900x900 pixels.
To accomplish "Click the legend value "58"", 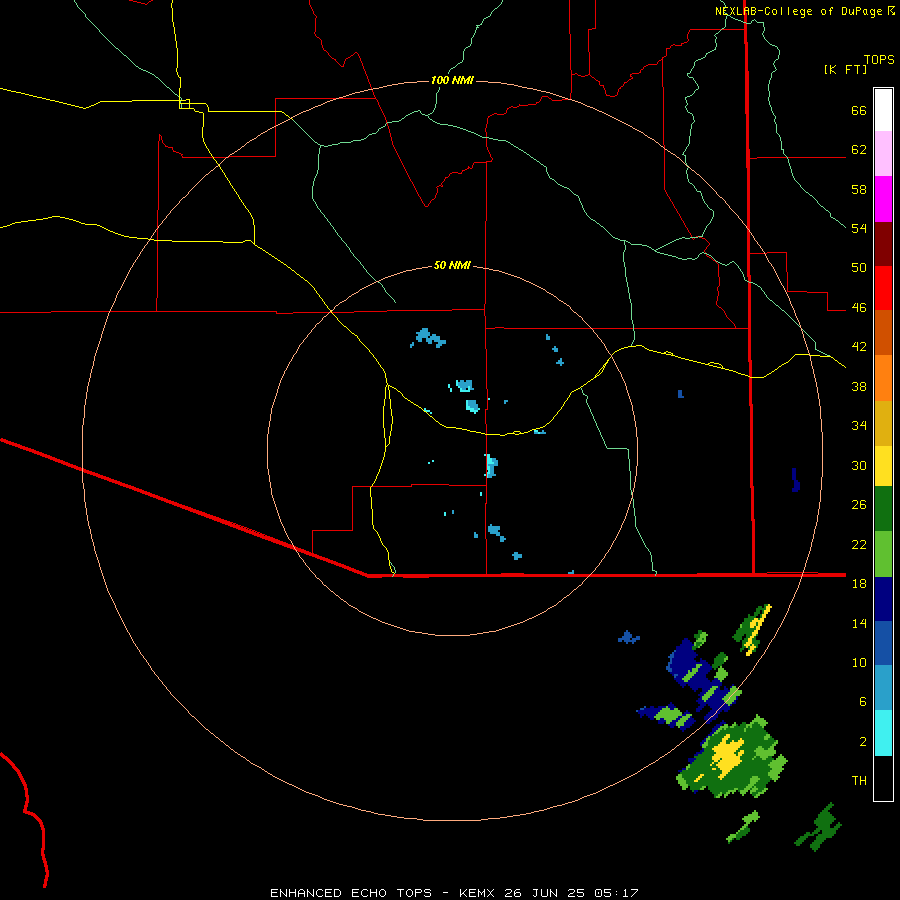I will [x=859, y=189].
